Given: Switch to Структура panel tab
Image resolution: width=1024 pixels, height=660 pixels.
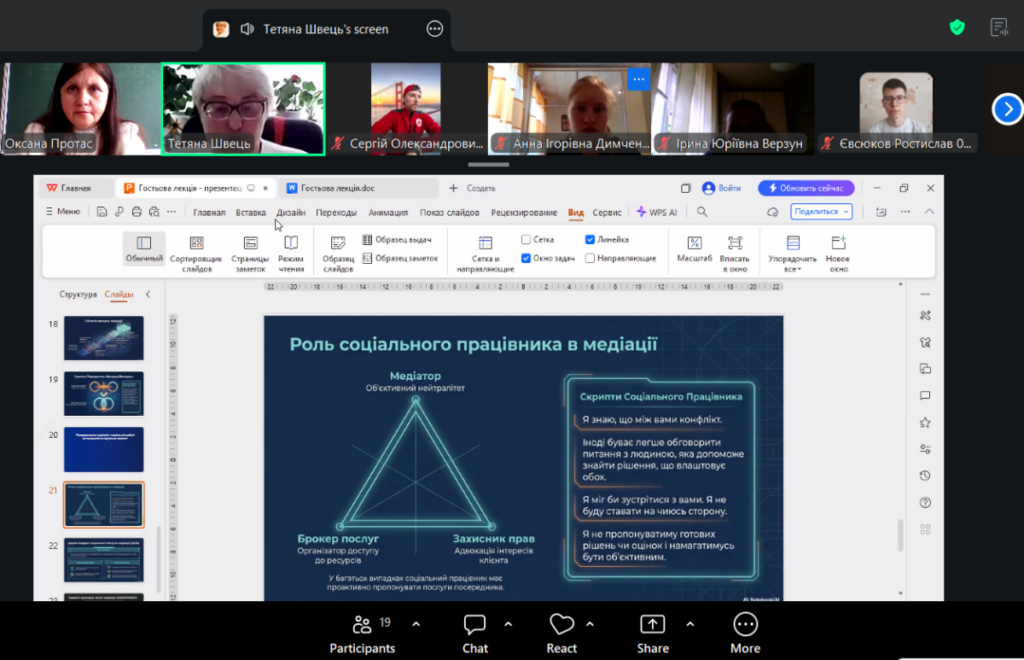Looking at the screenshot, I should [78, 295].
